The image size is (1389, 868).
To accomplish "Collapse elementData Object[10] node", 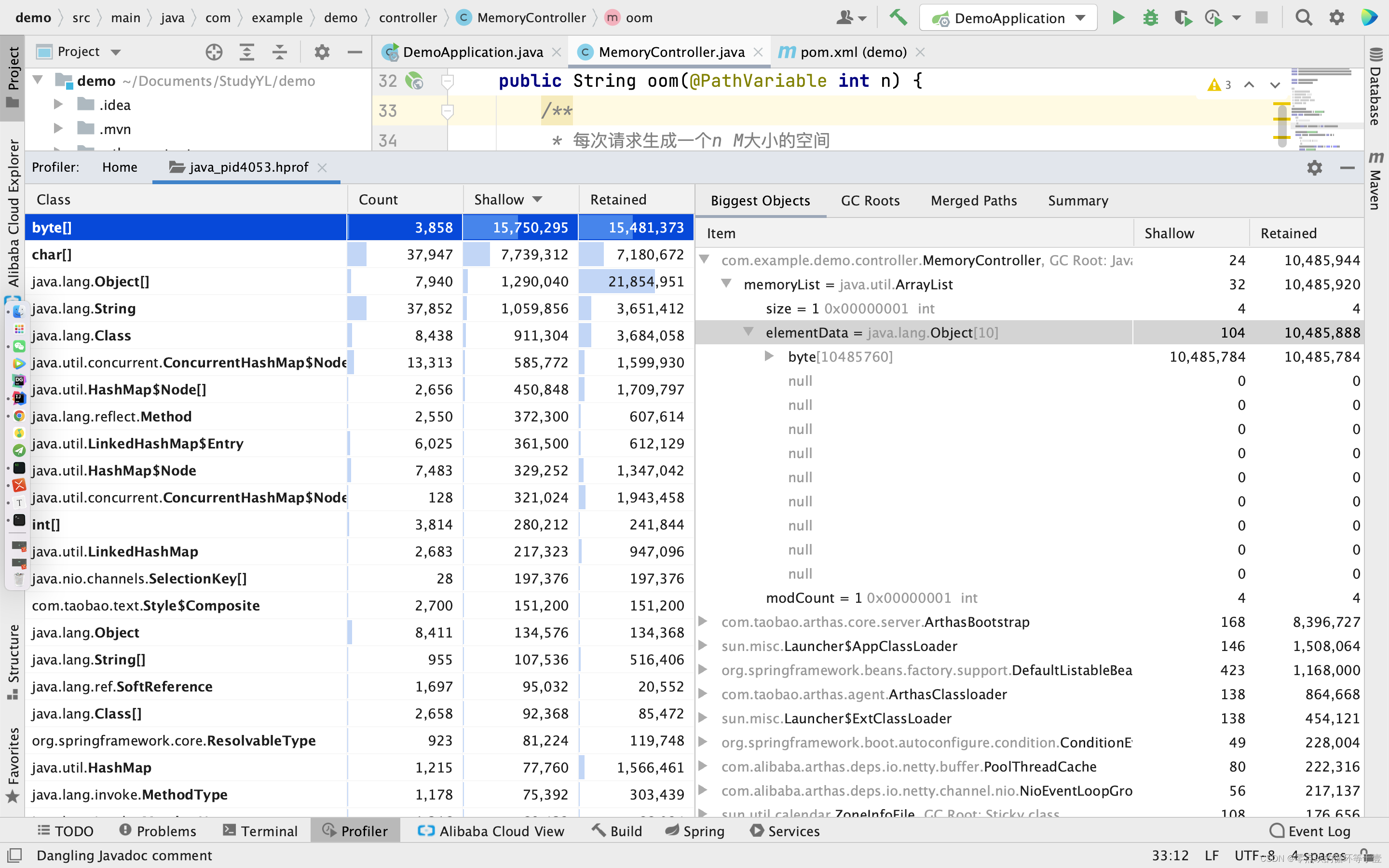I will click(x=749, y=332).
